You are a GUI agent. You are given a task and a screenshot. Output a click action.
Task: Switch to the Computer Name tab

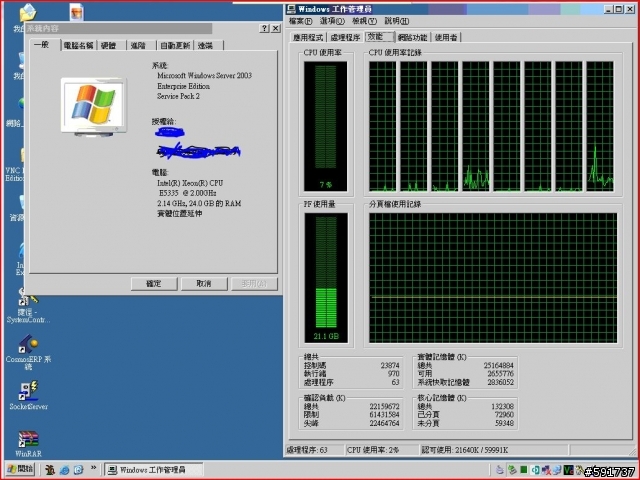click(x=79, y=46)
